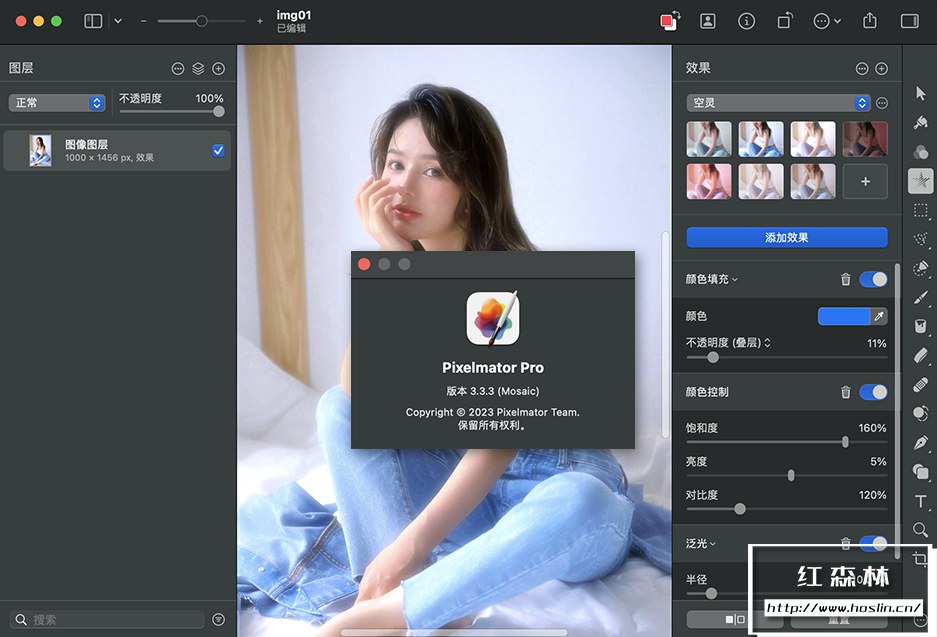This screenshot has width=937, height=637.
Task: Open the sidebar view options chevron
Action: pyautogui.click(x=118, y=21)
